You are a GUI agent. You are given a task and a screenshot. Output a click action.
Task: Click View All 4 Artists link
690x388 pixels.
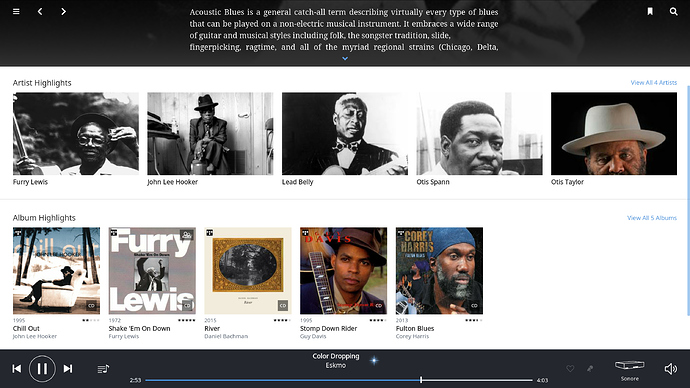pyautogui.click(x=653, y=83)
